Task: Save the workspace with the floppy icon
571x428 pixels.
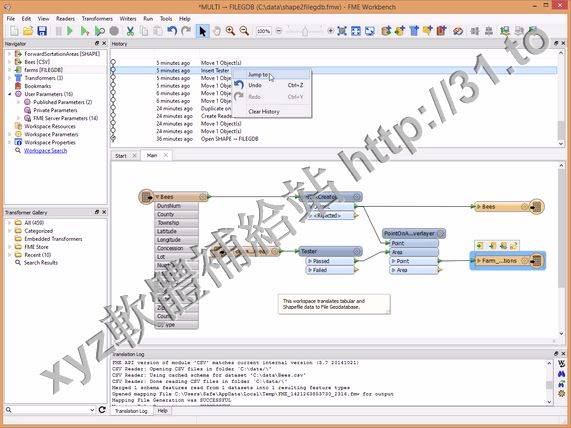Action: pos(42,31)
